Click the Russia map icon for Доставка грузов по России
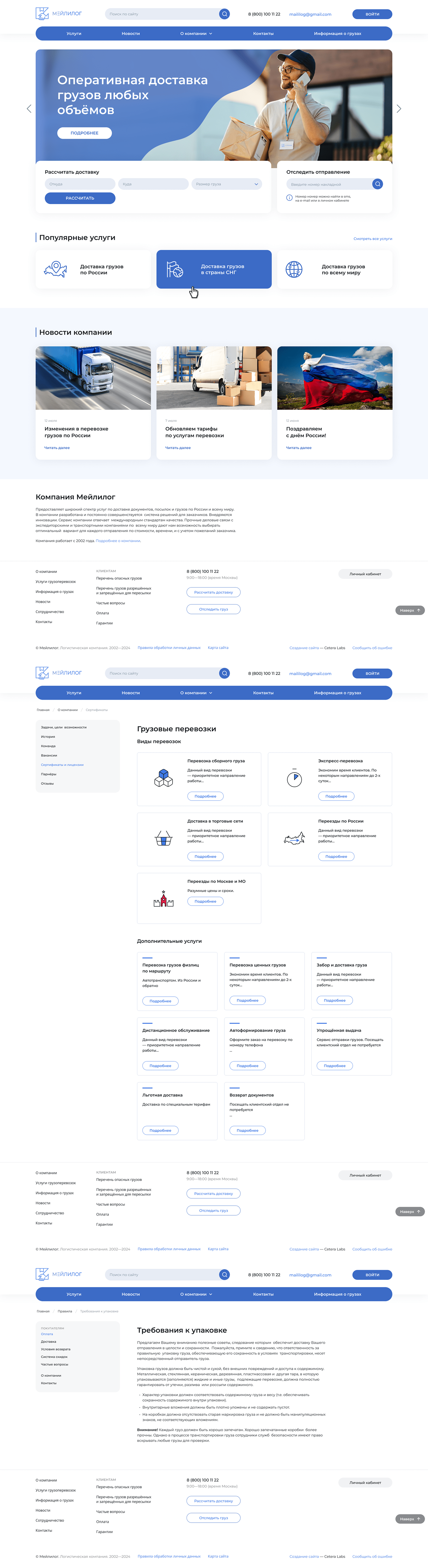The image size is (428, 1568). 55,269
